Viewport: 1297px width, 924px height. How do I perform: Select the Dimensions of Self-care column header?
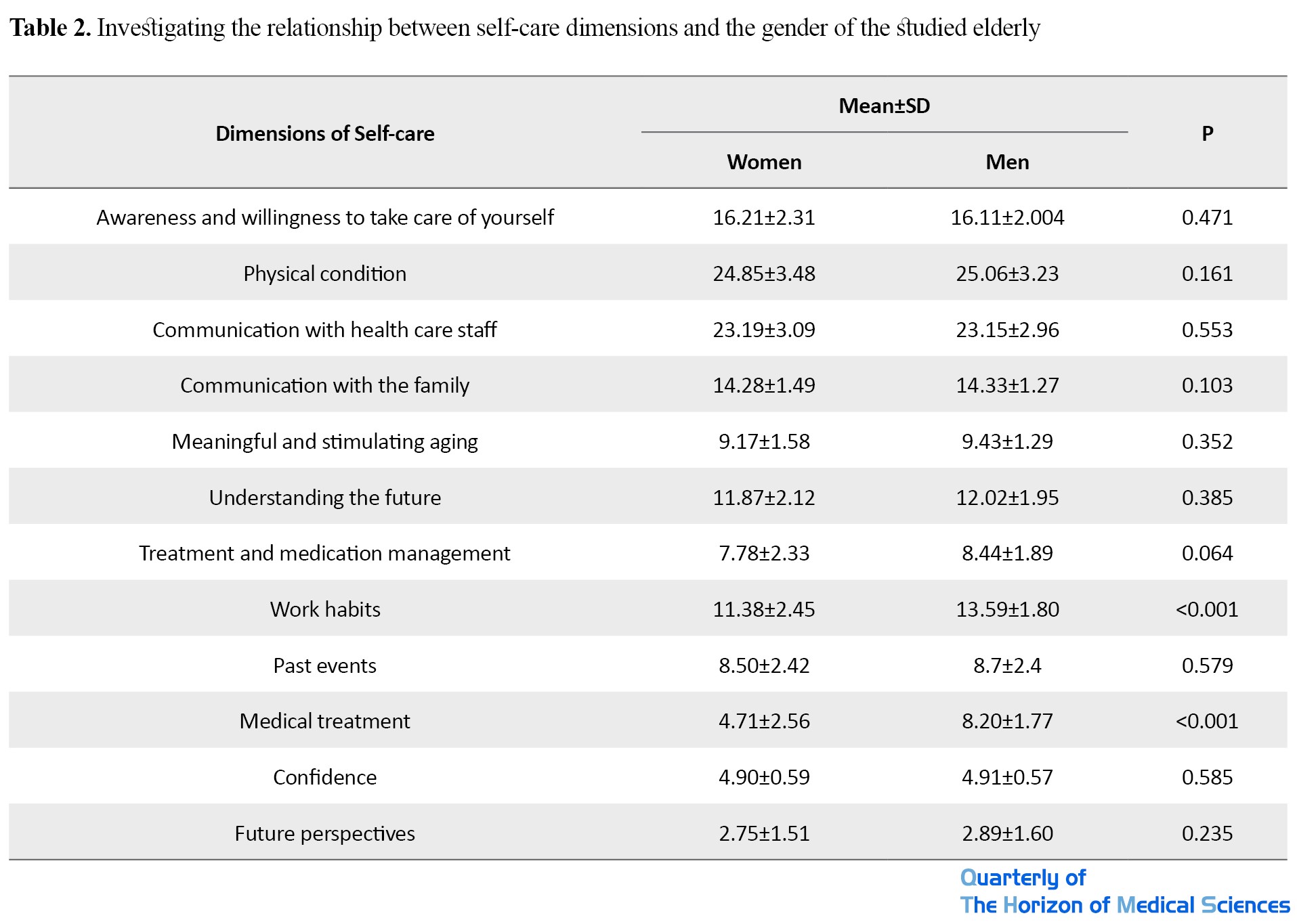[x=324, y=133]
